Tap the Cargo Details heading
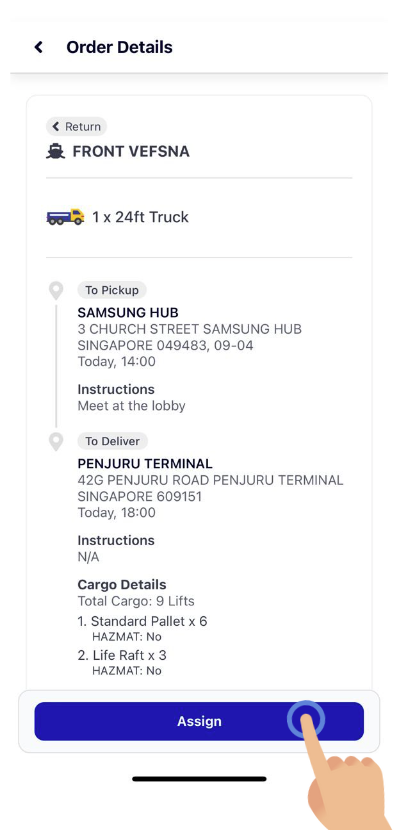The width and height of the screenshot is (397, 830). pyautogui.click(x=122, y=584)
